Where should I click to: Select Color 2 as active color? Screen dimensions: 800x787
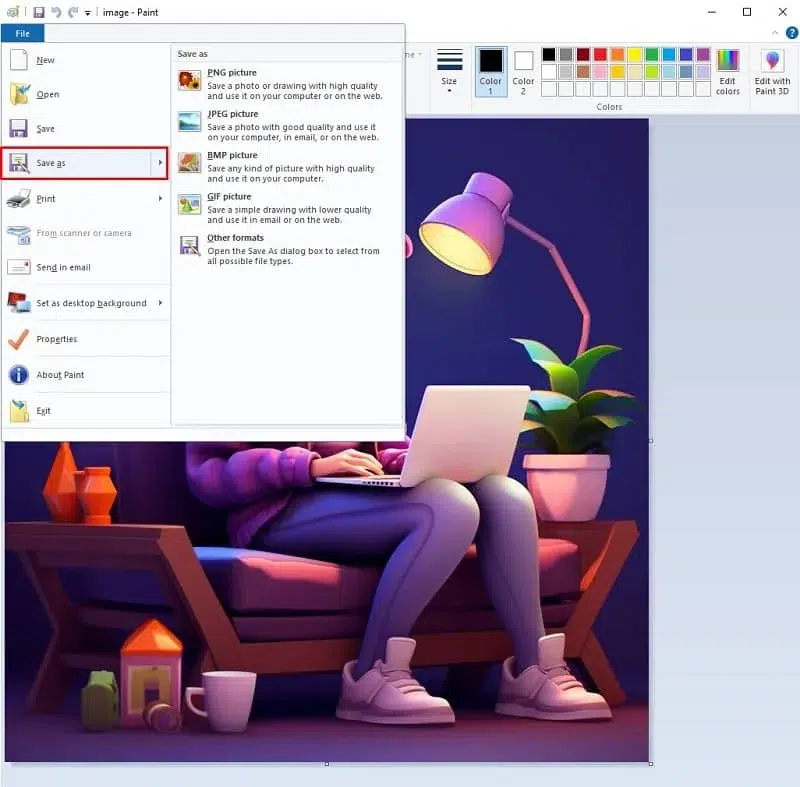523,72
